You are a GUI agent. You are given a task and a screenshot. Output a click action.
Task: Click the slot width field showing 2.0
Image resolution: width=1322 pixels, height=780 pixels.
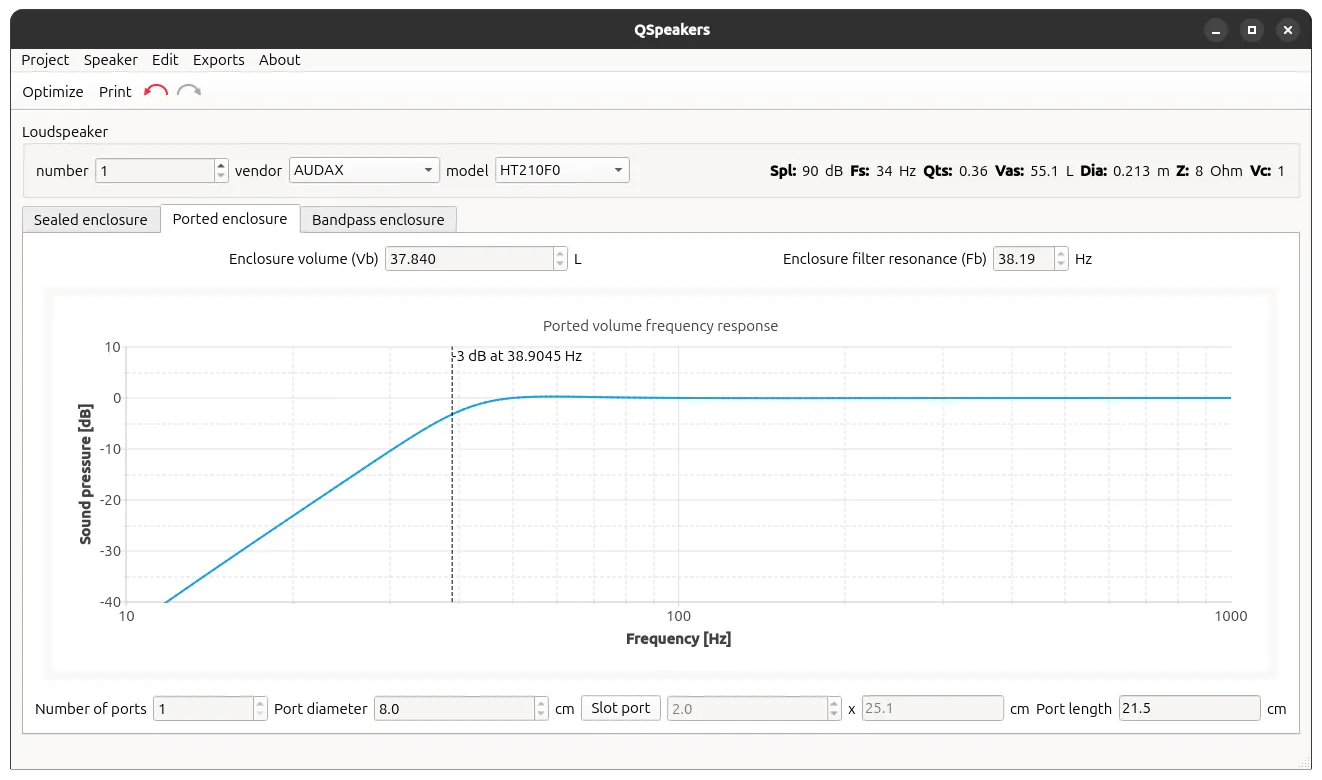click(x=748, y=709)
